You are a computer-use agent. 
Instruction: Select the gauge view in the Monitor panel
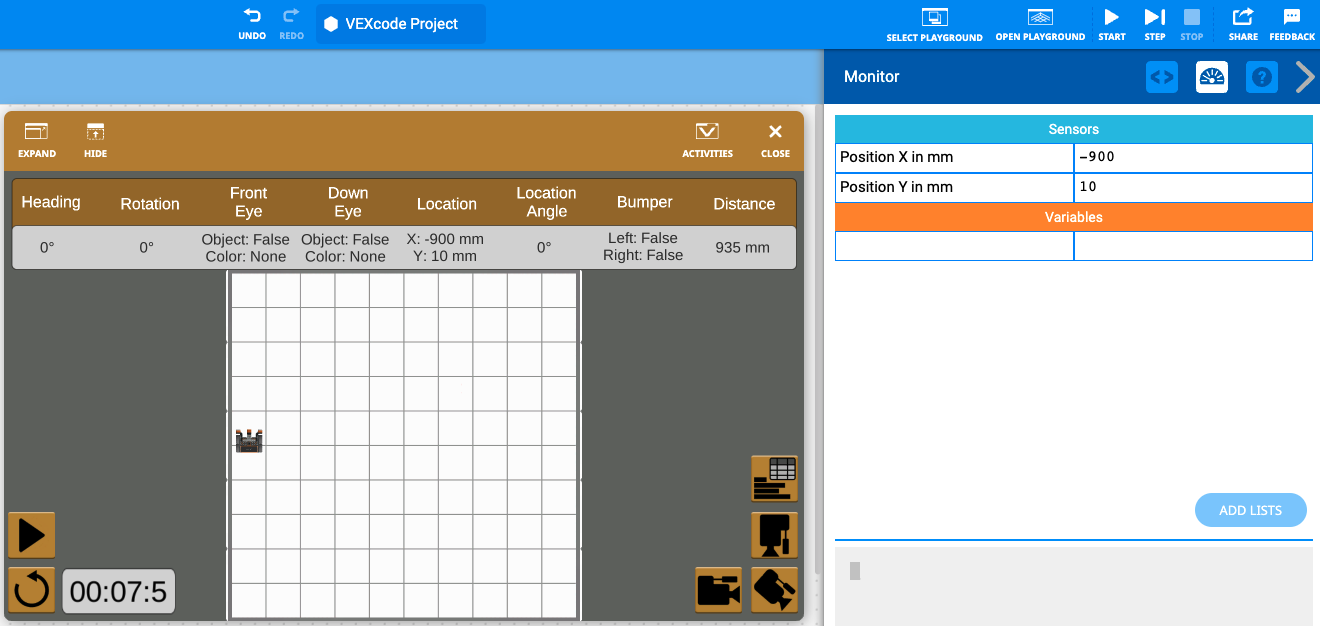click(x=1211, y=76)
